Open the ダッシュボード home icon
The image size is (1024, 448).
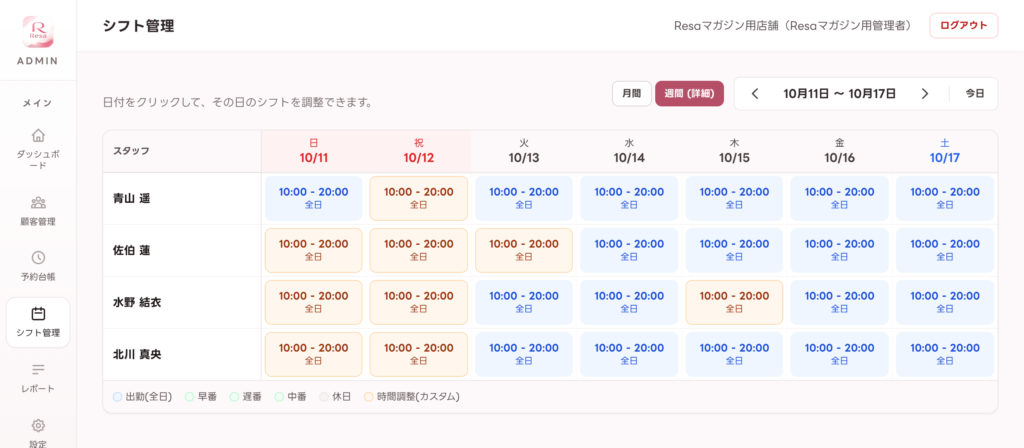point(38,135)
